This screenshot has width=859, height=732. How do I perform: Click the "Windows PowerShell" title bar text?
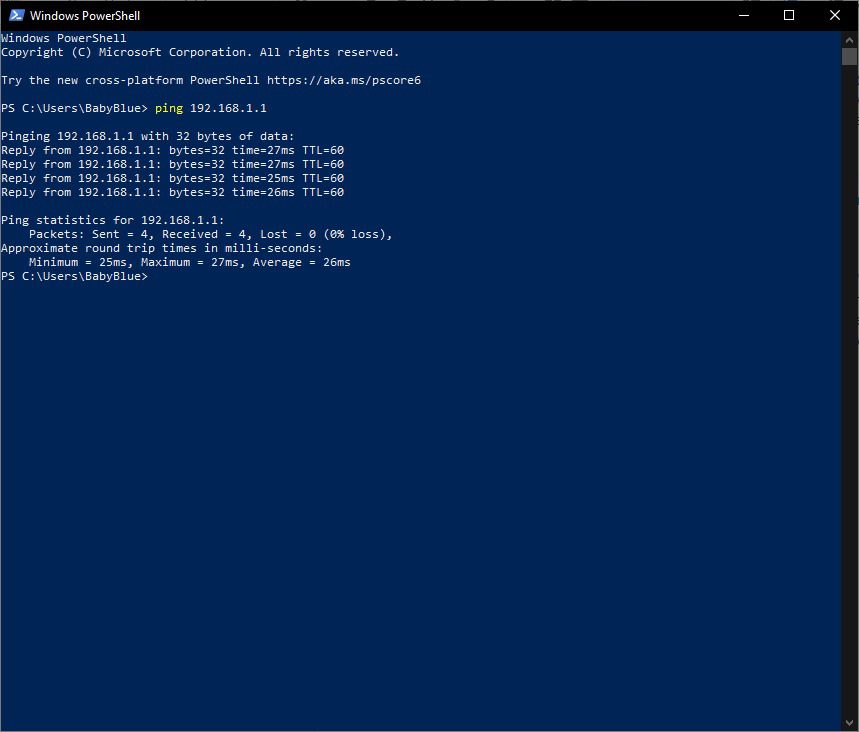[85, 16]
